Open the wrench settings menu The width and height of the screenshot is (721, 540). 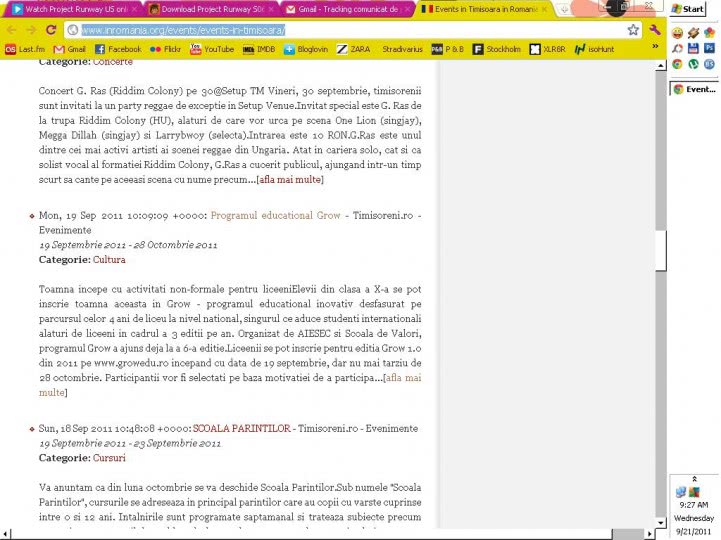pos(655,30)
